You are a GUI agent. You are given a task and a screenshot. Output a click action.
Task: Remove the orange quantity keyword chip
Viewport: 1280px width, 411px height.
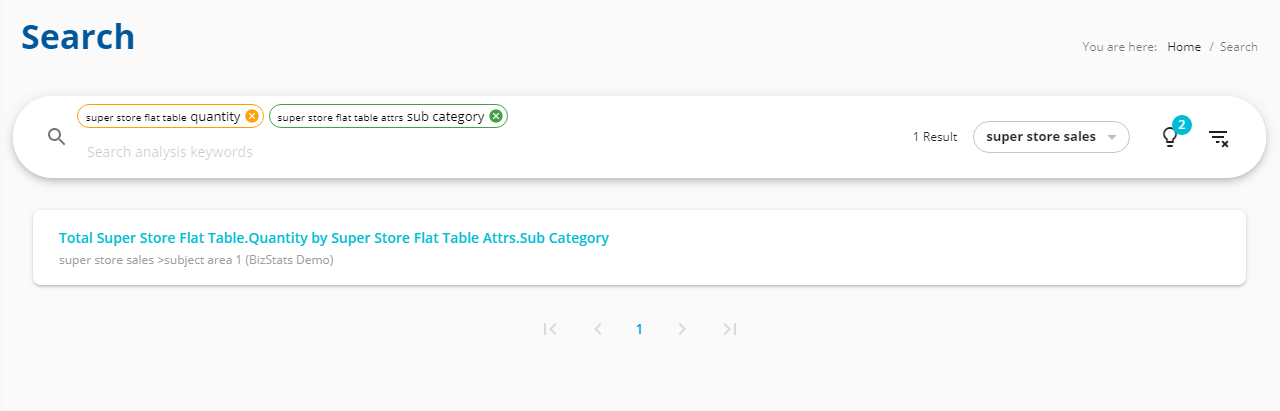(252, 116)
